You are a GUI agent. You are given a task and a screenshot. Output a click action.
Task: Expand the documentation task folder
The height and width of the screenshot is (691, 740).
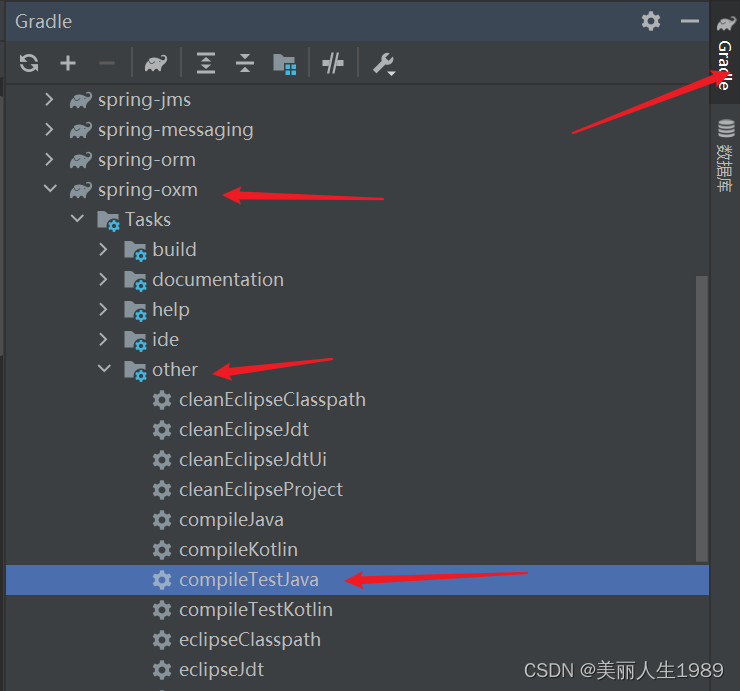coord(103,279)
